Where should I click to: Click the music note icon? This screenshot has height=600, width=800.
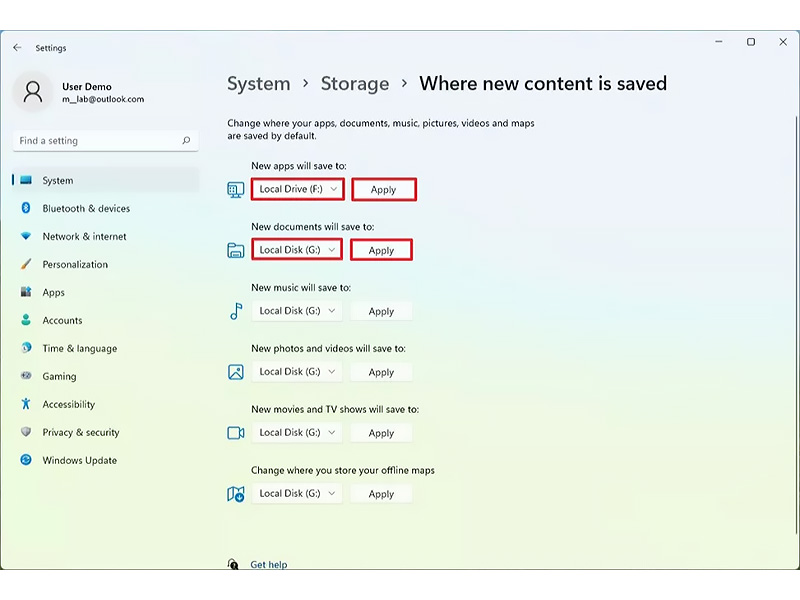tap(236, 311)
